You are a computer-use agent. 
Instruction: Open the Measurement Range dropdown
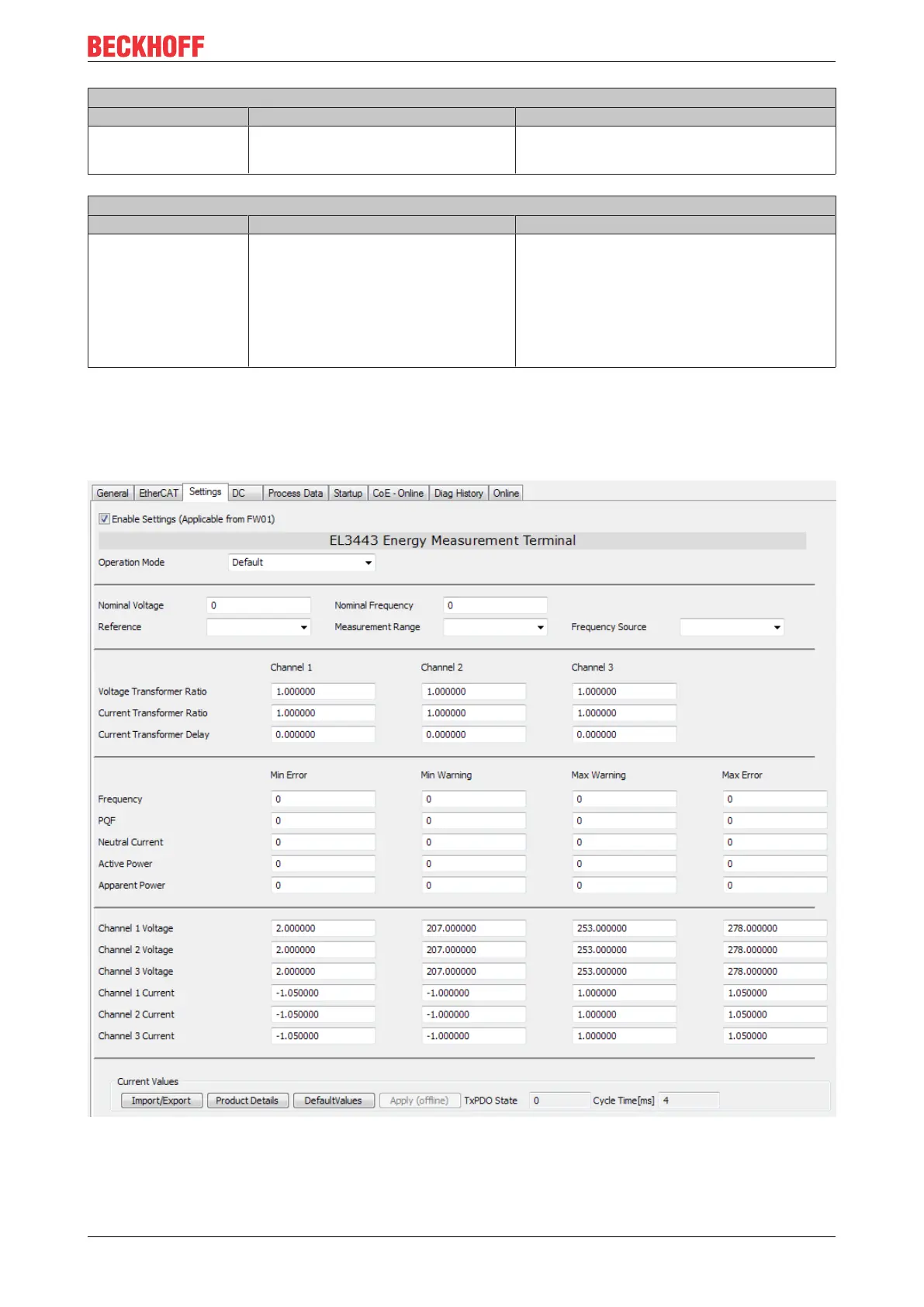[x=496, y=626]
